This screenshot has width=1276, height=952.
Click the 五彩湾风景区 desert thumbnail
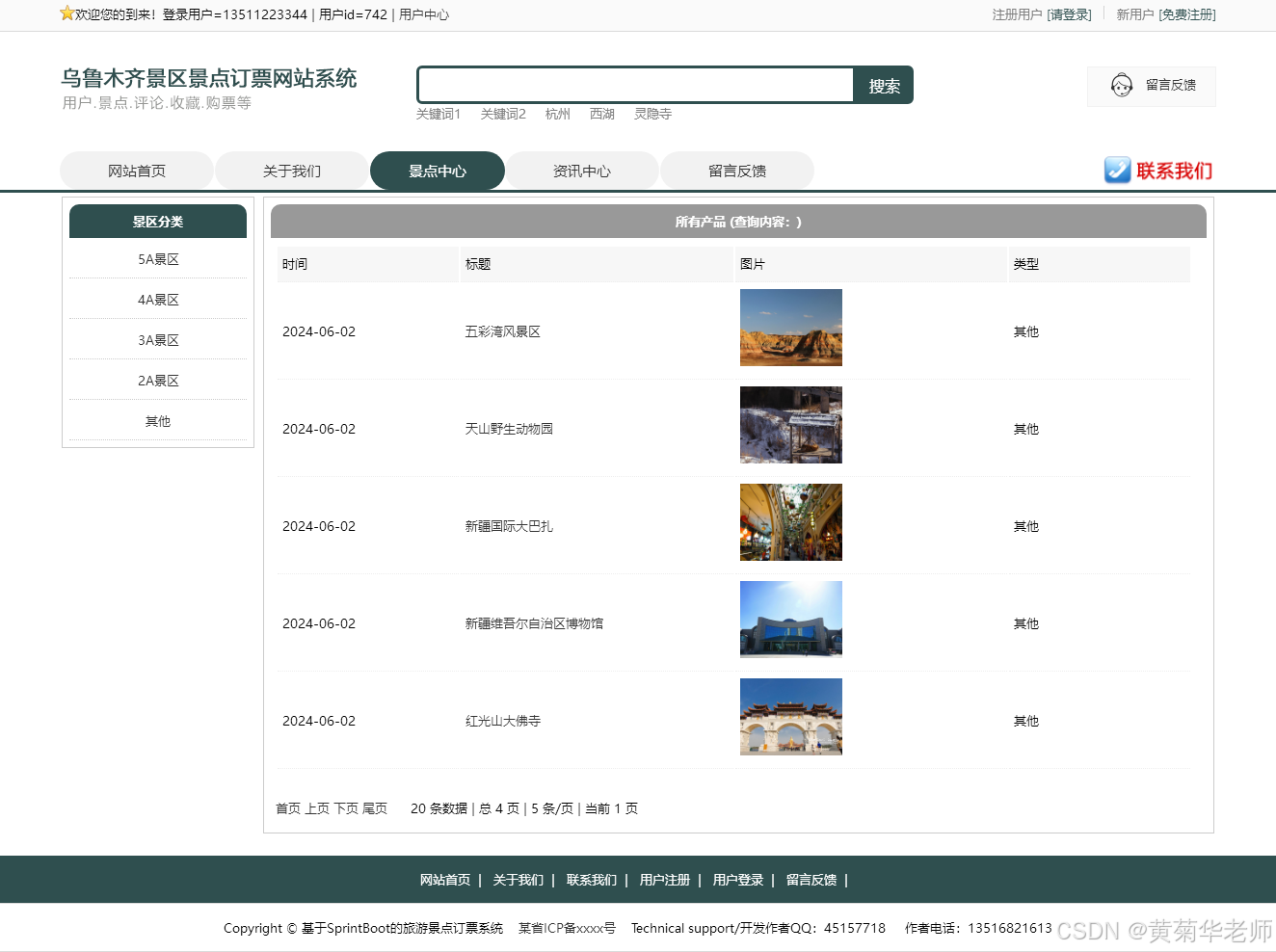791,328
